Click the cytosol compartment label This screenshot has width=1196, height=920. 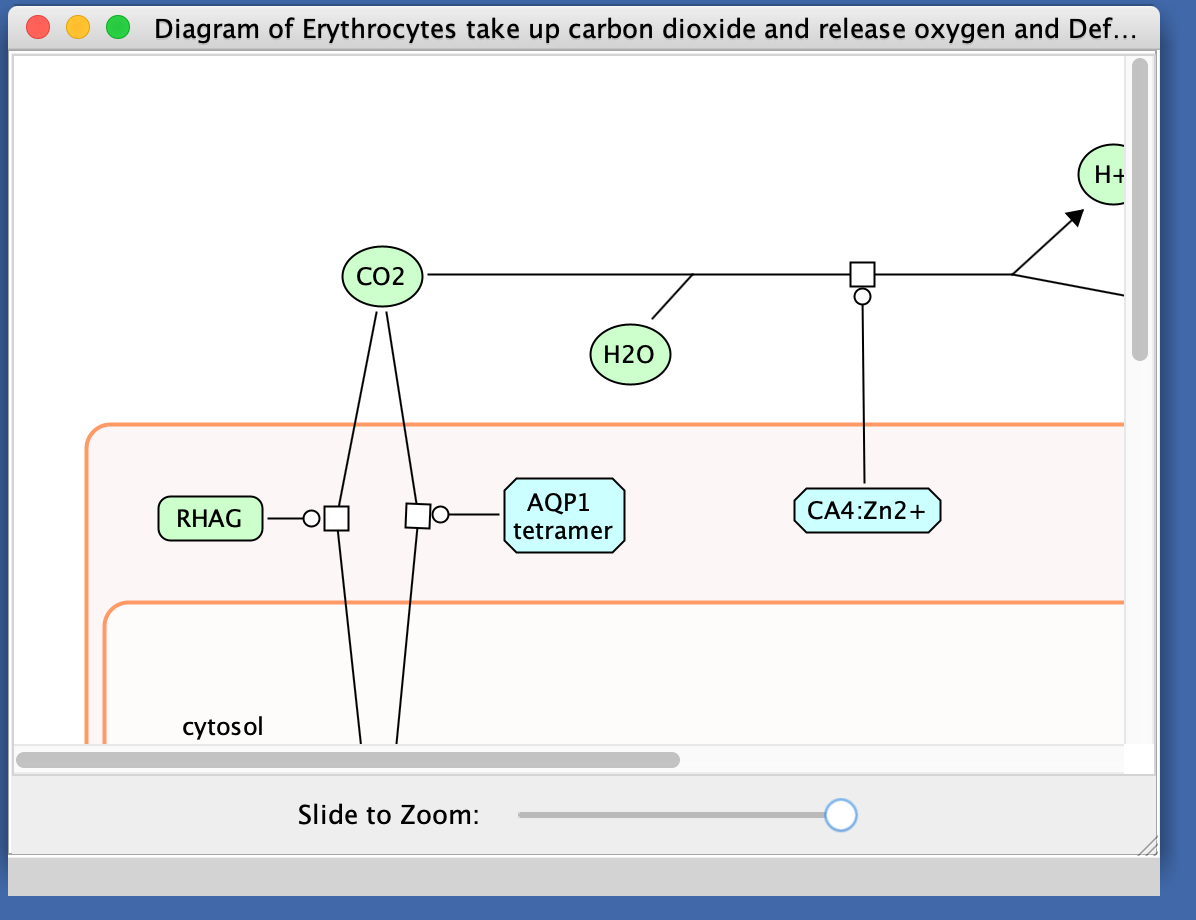(222, 727)
